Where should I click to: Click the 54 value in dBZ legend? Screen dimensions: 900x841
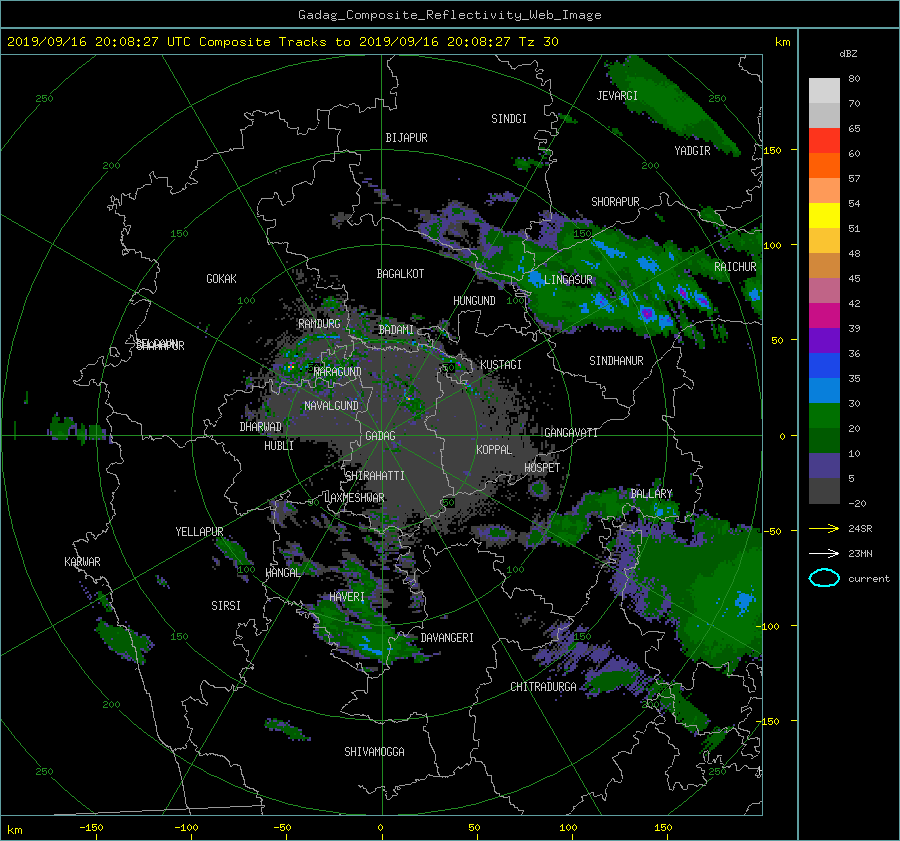pyautogui.click(x=854, y=203)
